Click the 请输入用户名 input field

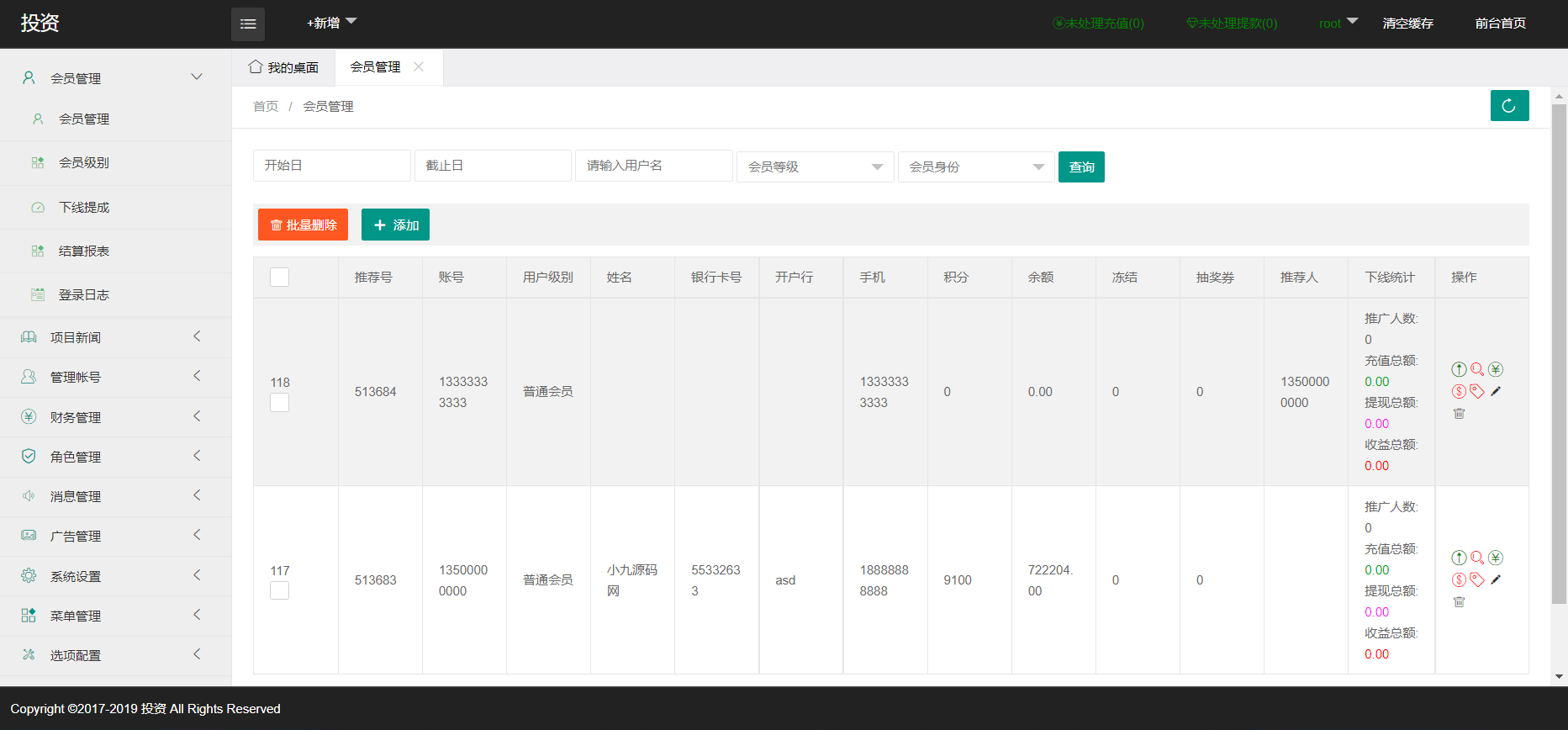653,166
